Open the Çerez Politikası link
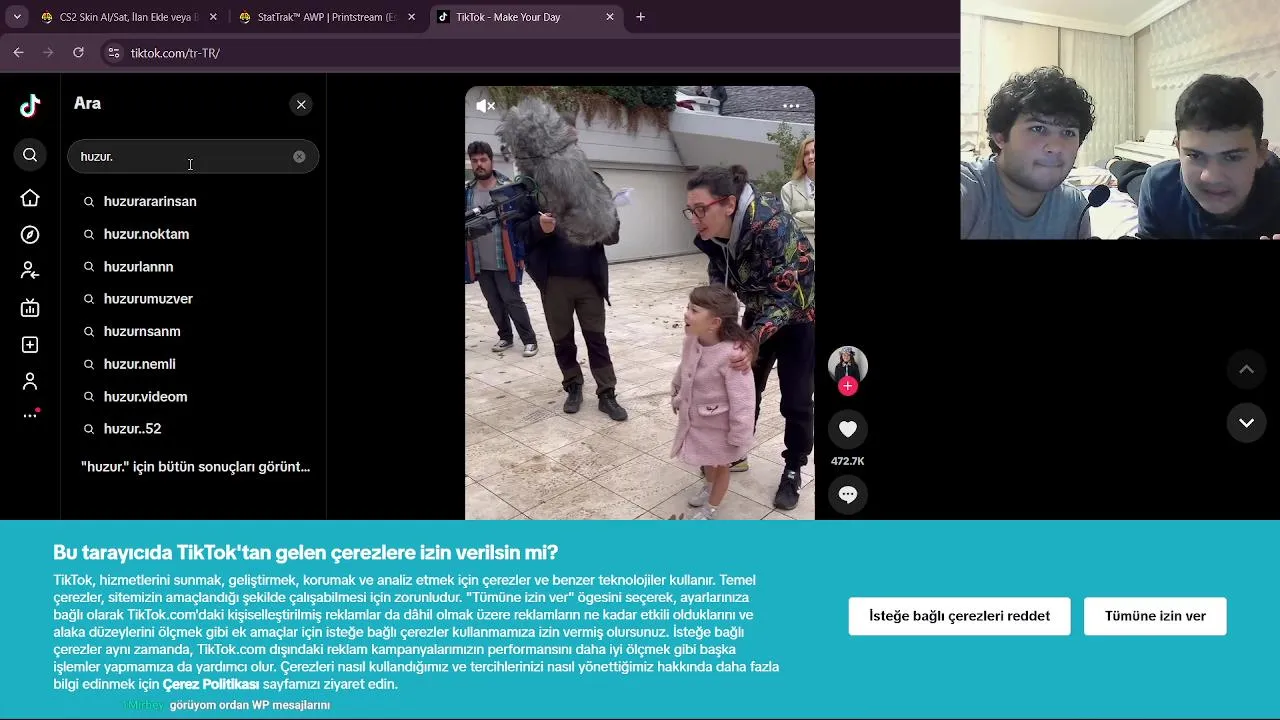The image size is (1280, 720). 211,684
